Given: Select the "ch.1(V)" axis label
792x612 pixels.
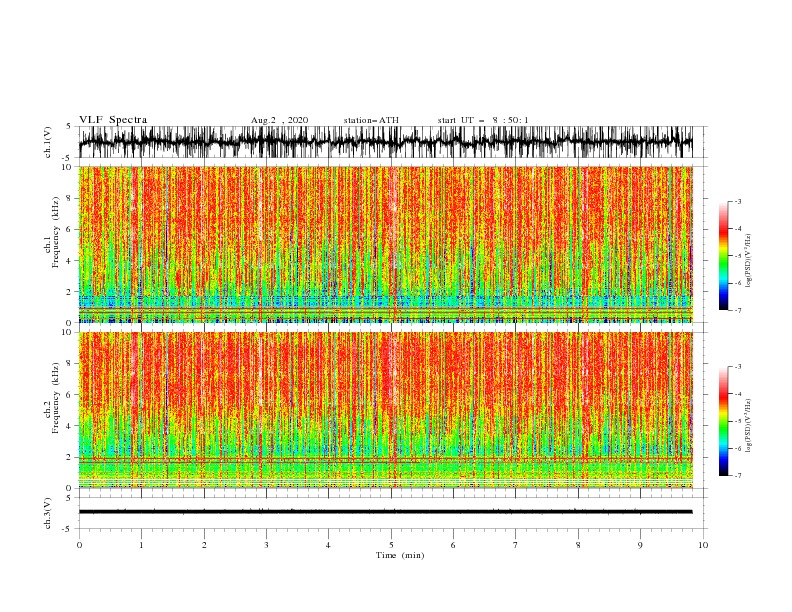Looking at the screenshot, I should coord(48,142).
